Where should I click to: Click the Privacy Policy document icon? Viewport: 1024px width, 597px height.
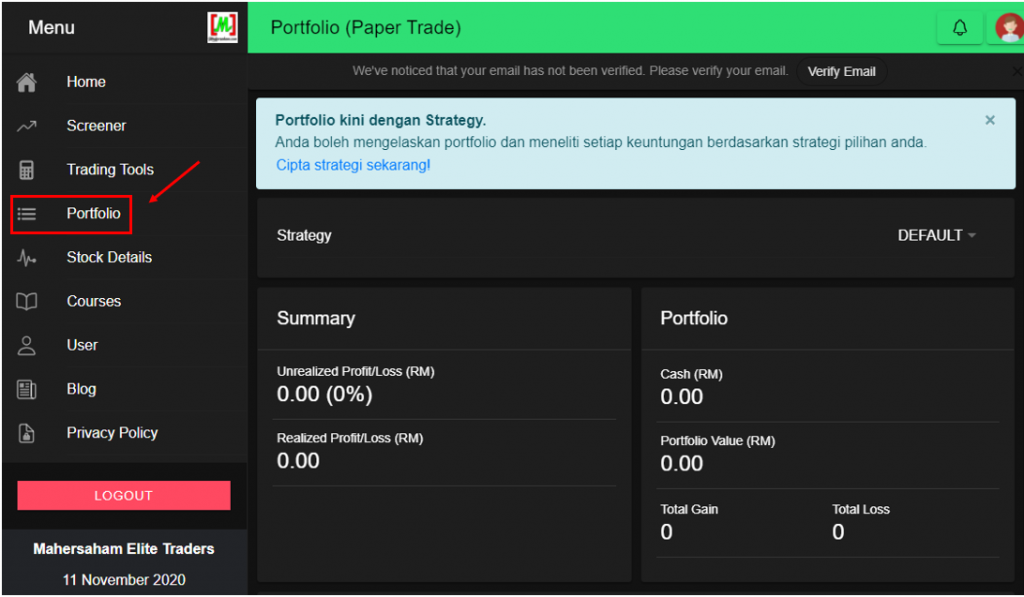(27, 434)
